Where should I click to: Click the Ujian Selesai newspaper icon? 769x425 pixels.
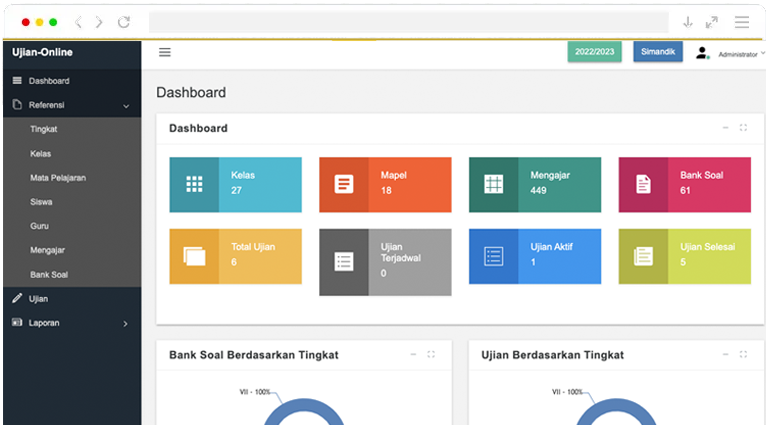coord(643,256)
